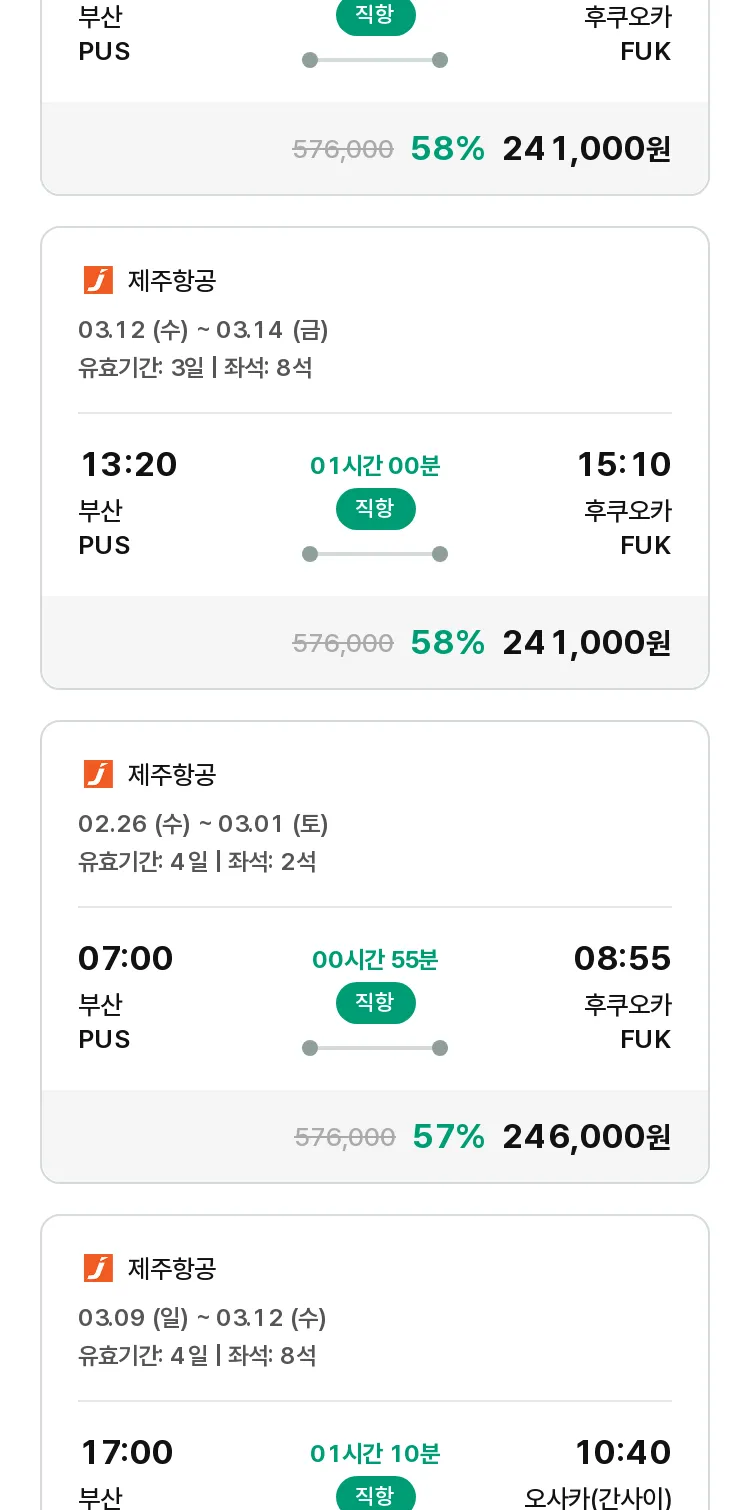750x1510 pixels.
Task: Tap the 08:55 arrival time
Action: (x=622, y=959)
